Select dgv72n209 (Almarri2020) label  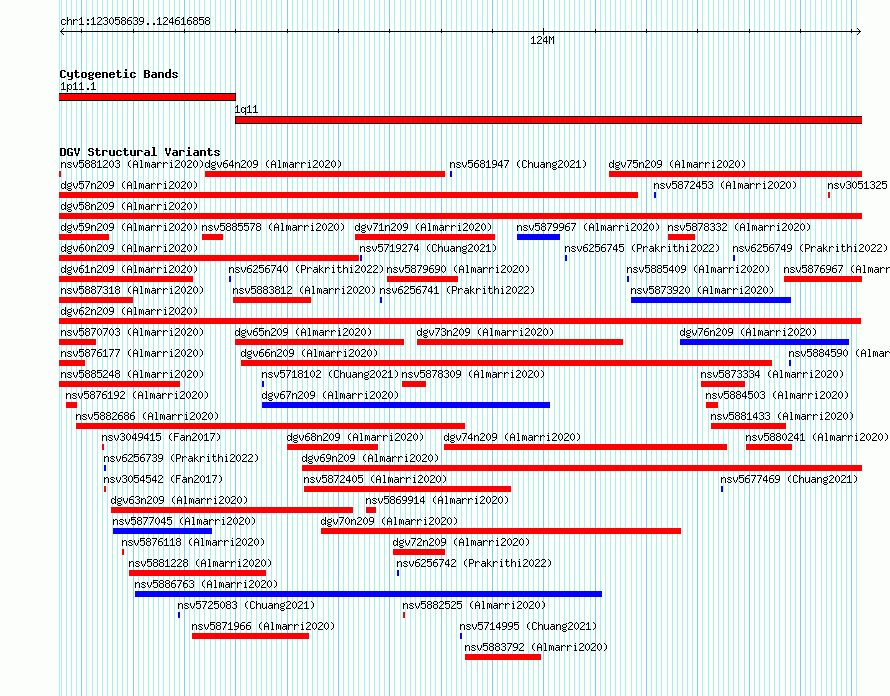461,542
